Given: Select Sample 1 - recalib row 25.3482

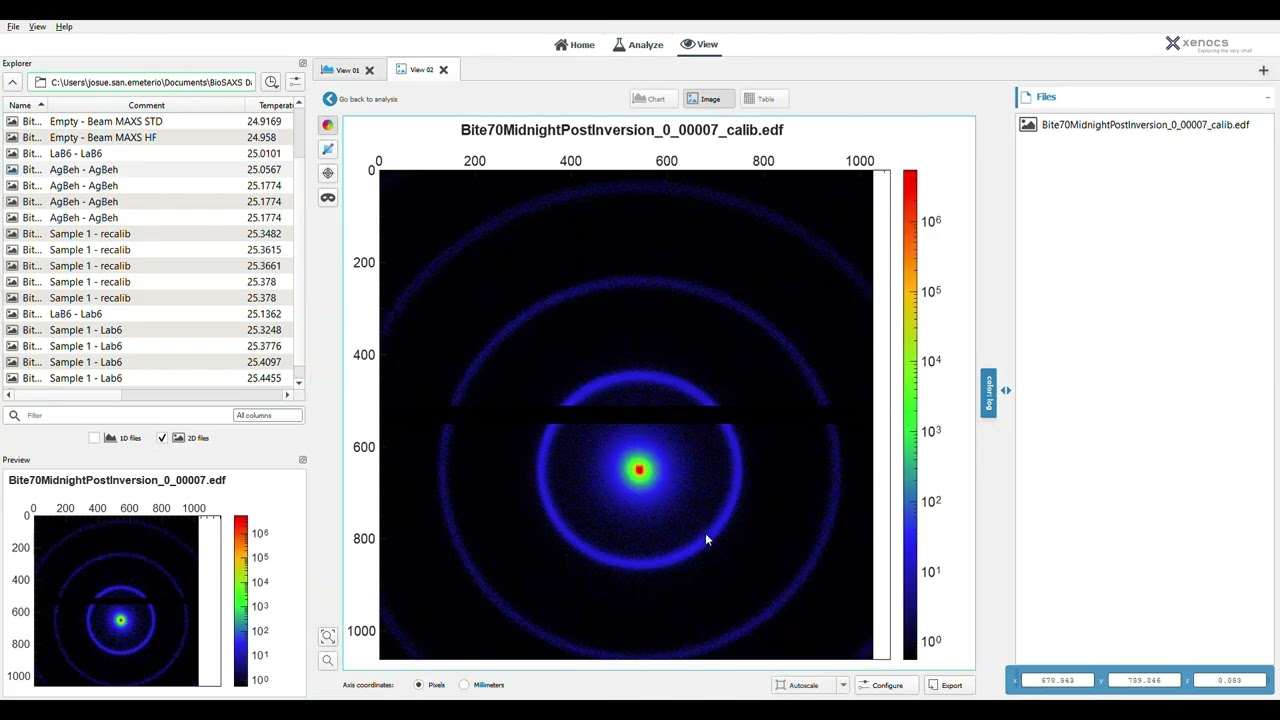Looking at the screenshot, I should (x=147, y=233).
